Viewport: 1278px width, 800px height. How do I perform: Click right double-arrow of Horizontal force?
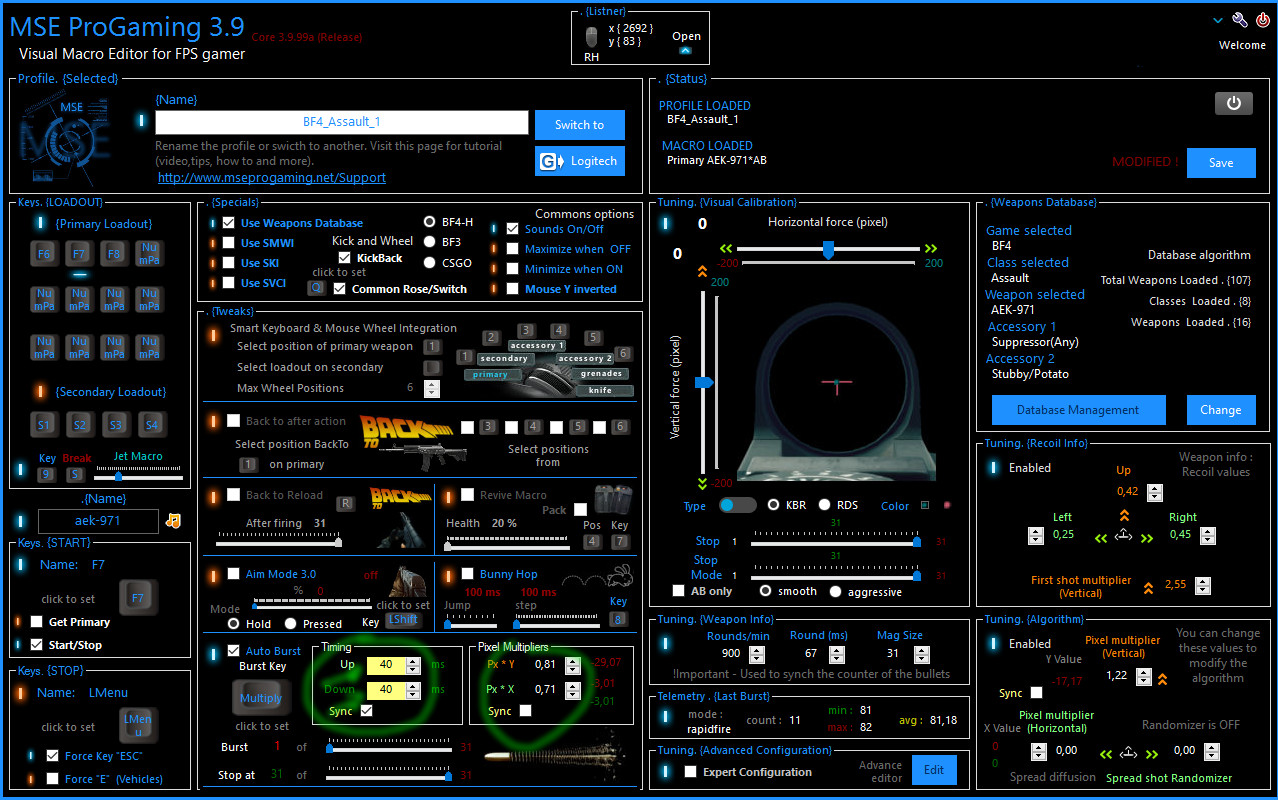point(931,249)
